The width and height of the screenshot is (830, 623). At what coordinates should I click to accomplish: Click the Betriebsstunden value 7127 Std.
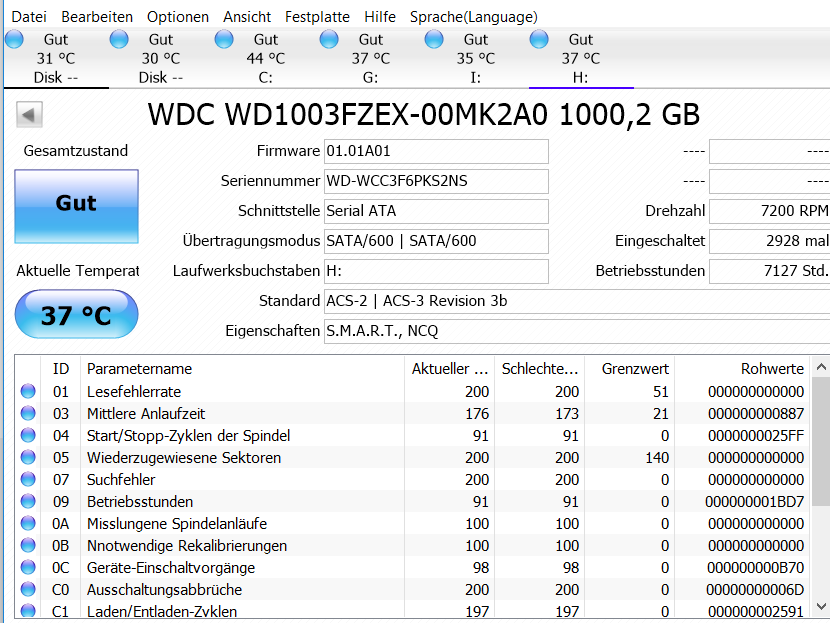click(770, 271)
